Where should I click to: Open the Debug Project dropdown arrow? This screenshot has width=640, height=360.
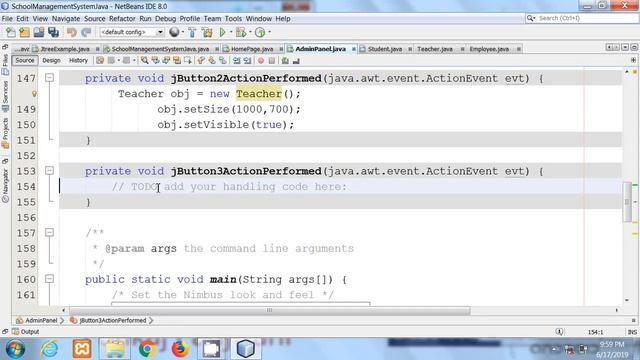coord(250,32)
